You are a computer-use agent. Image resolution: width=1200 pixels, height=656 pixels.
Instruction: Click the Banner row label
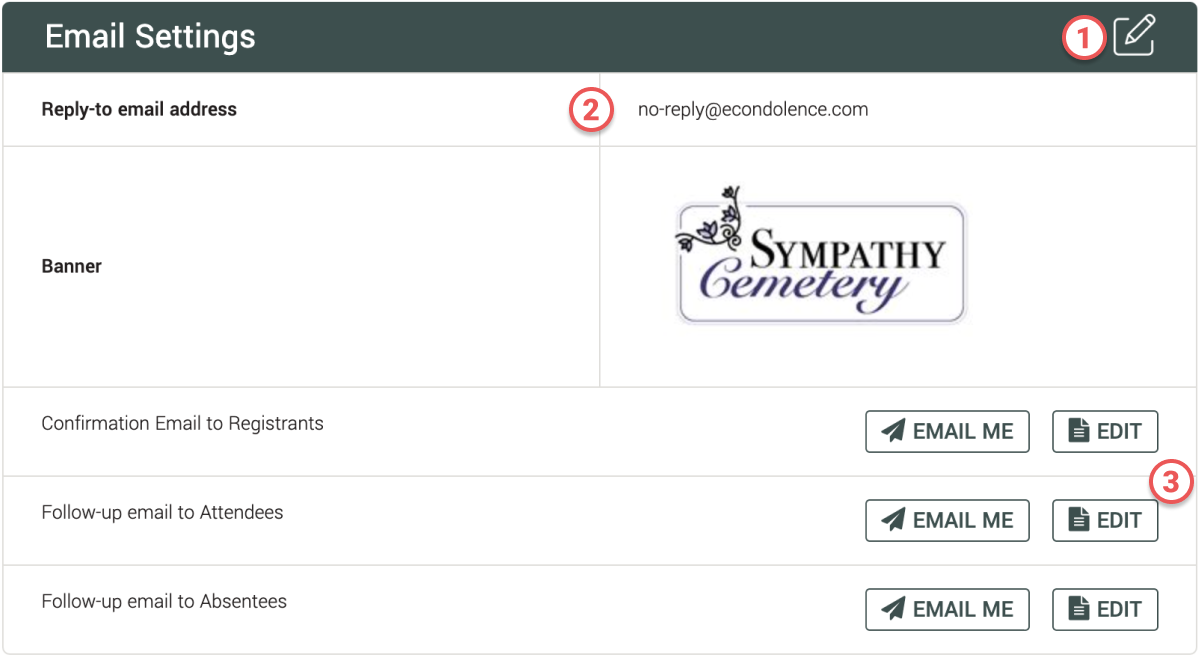72,266
